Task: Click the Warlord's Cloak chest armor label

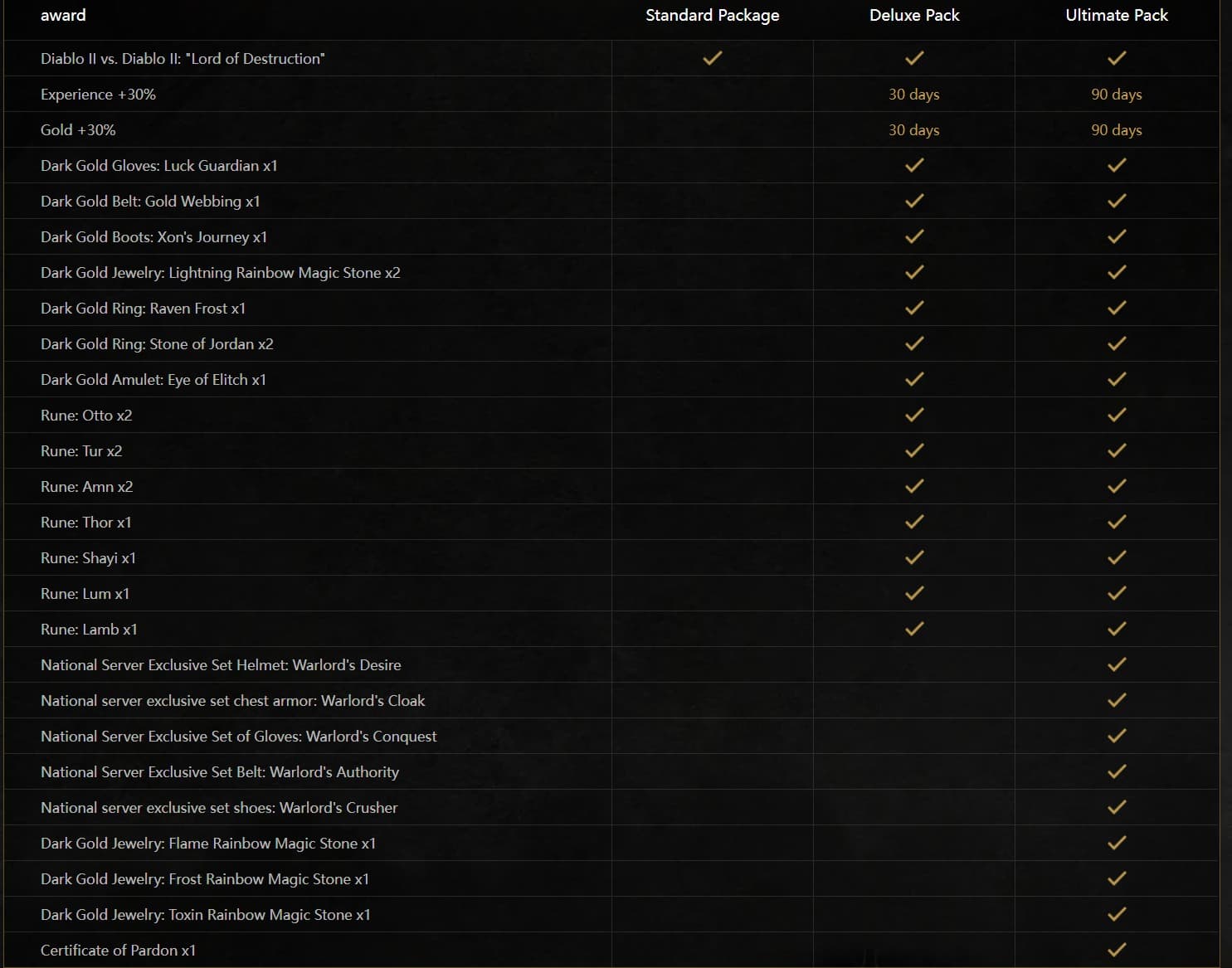Action: tap(232, 701)
